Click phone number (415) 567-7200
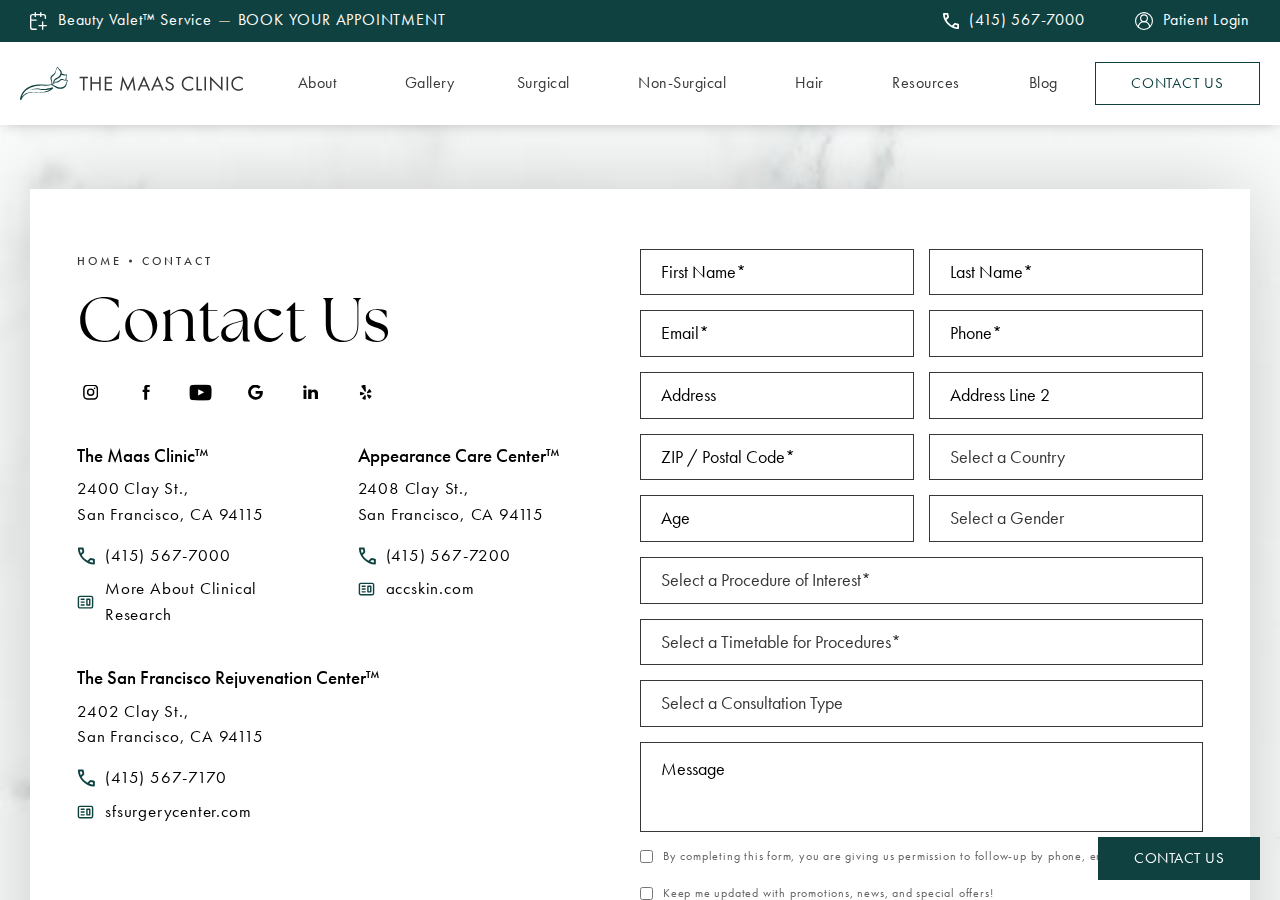The width and height of the screenshot is (1280, 900). 448,556
